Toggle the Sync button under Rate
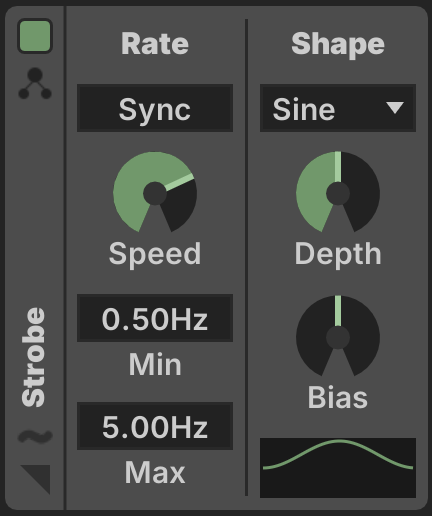 point(155,108)
